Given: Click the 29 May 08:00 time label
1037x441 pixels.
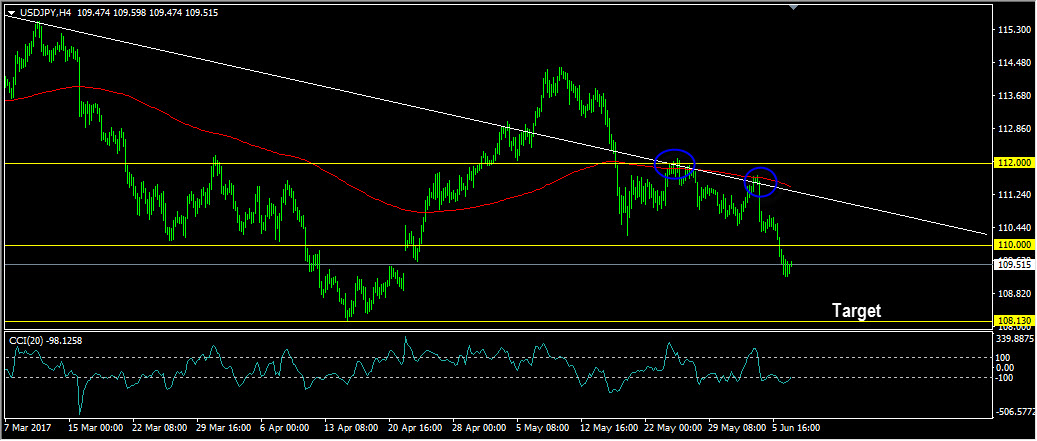Looking at the screenshot, I should [x=735, y=428].
